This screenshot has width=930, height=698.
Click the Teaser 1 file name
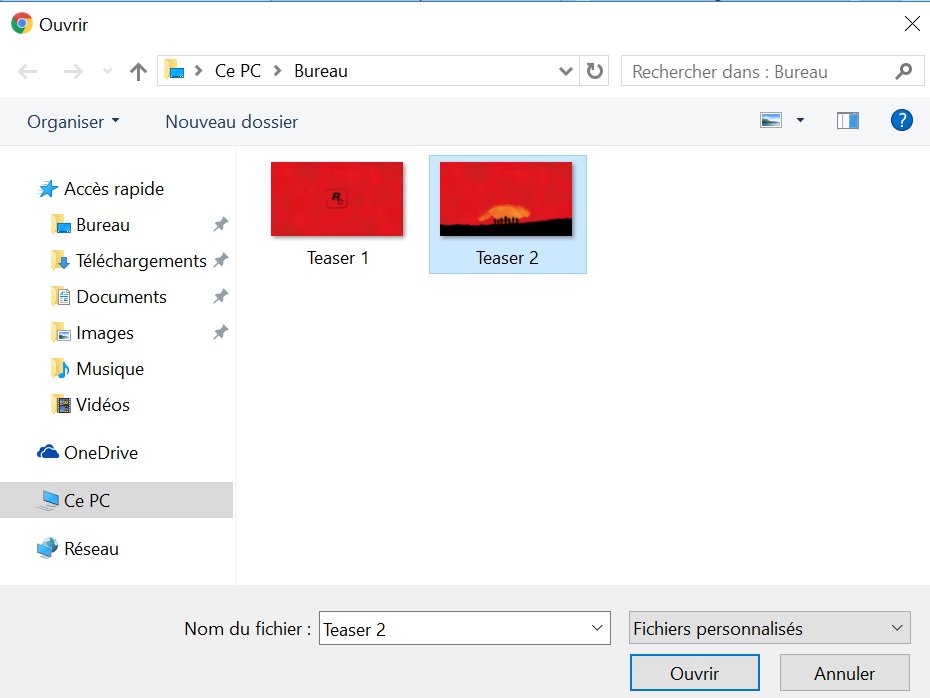337,258
